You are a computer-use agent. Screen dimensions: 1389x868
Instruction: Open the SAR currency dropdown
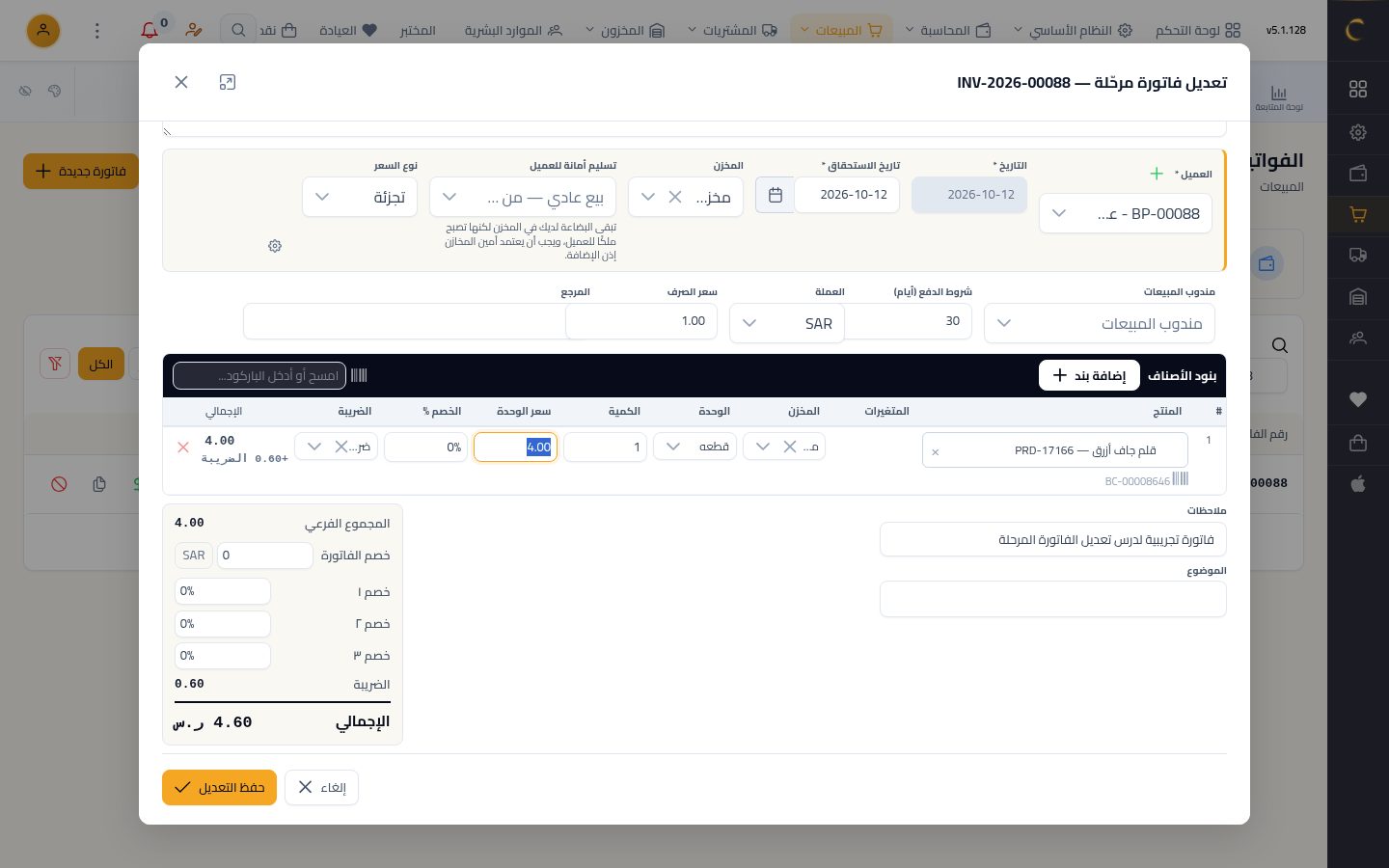pyautogui.click(x=787, y=323)
